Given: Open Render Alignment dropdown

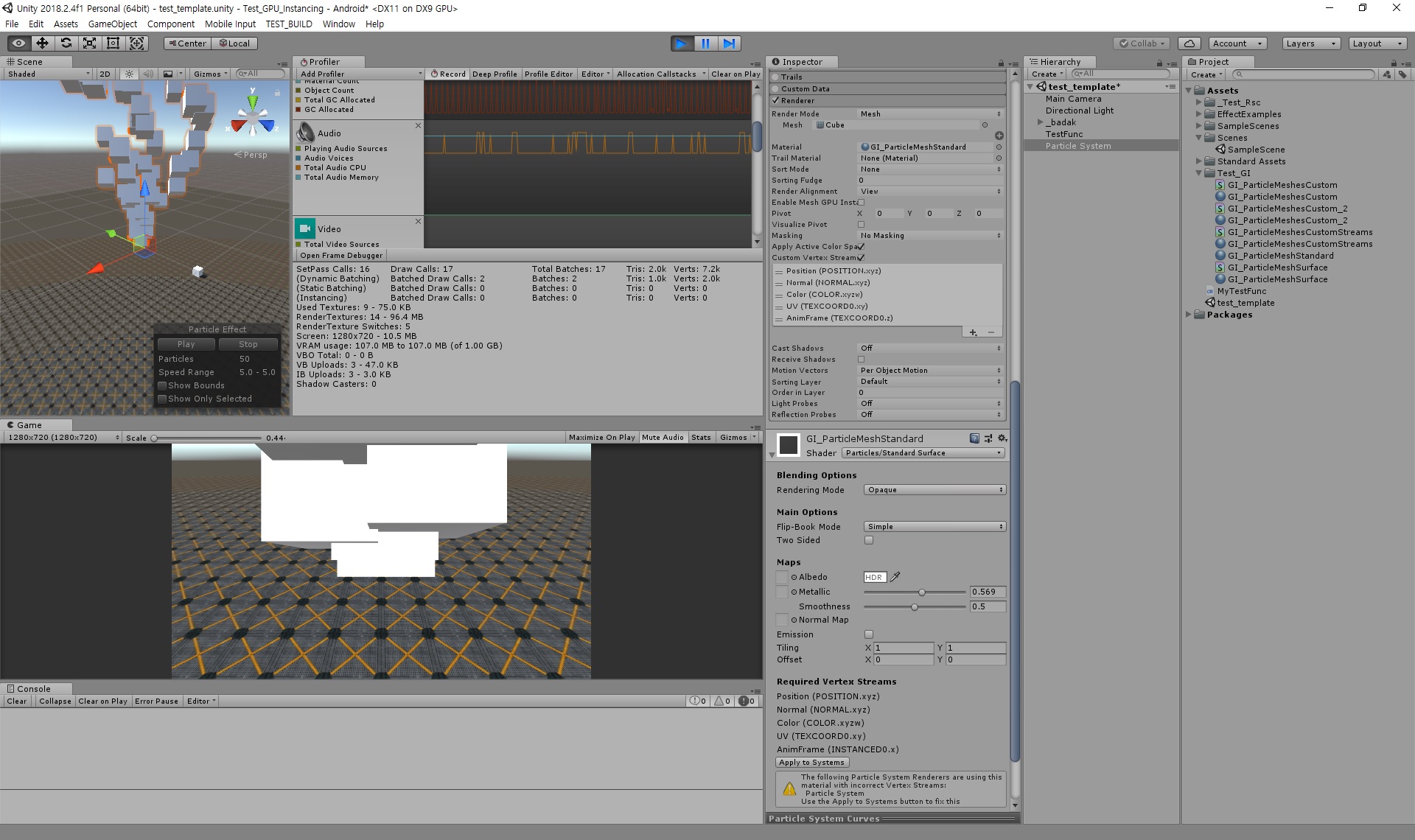Looking at the screenshot, I should point(931,192).
